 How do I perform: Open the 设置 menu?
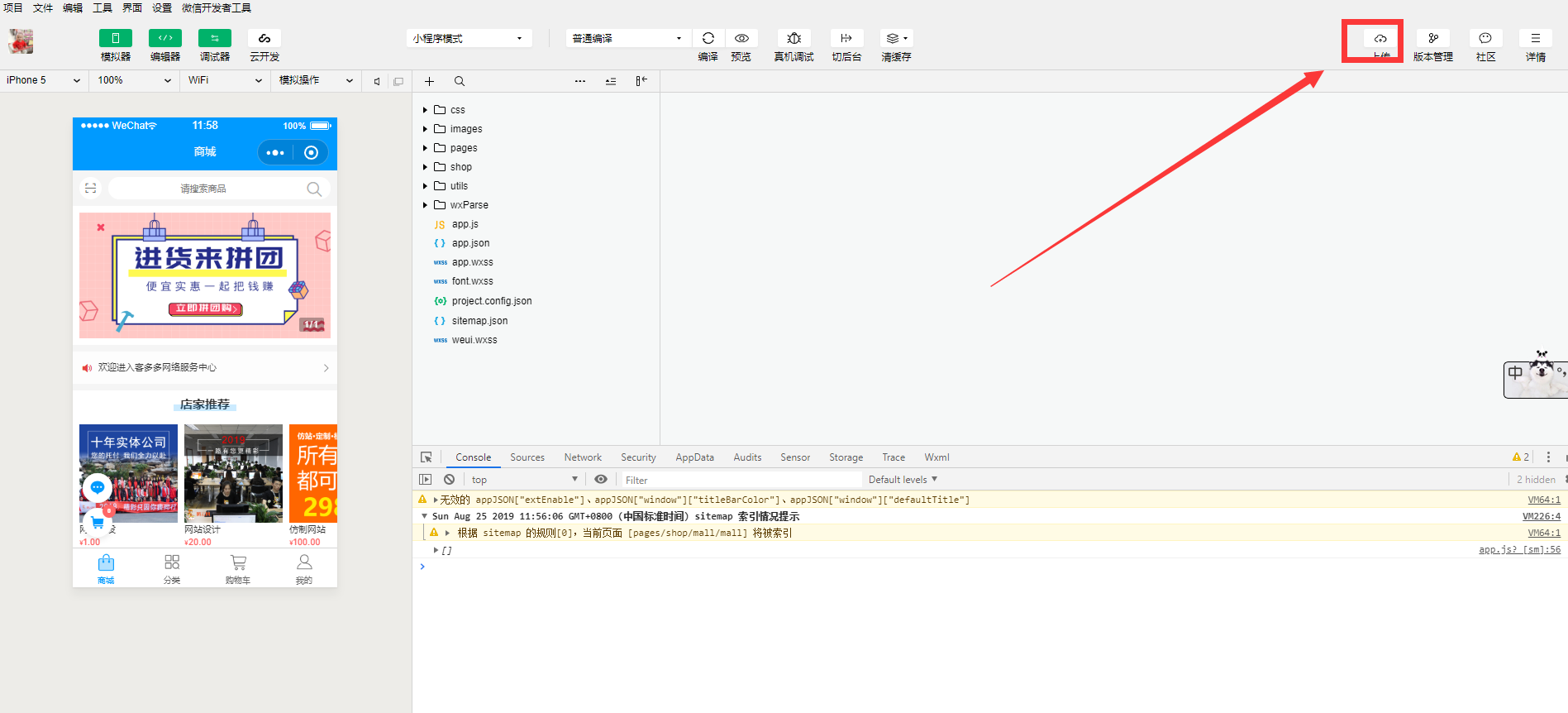(x=162, y=7)
